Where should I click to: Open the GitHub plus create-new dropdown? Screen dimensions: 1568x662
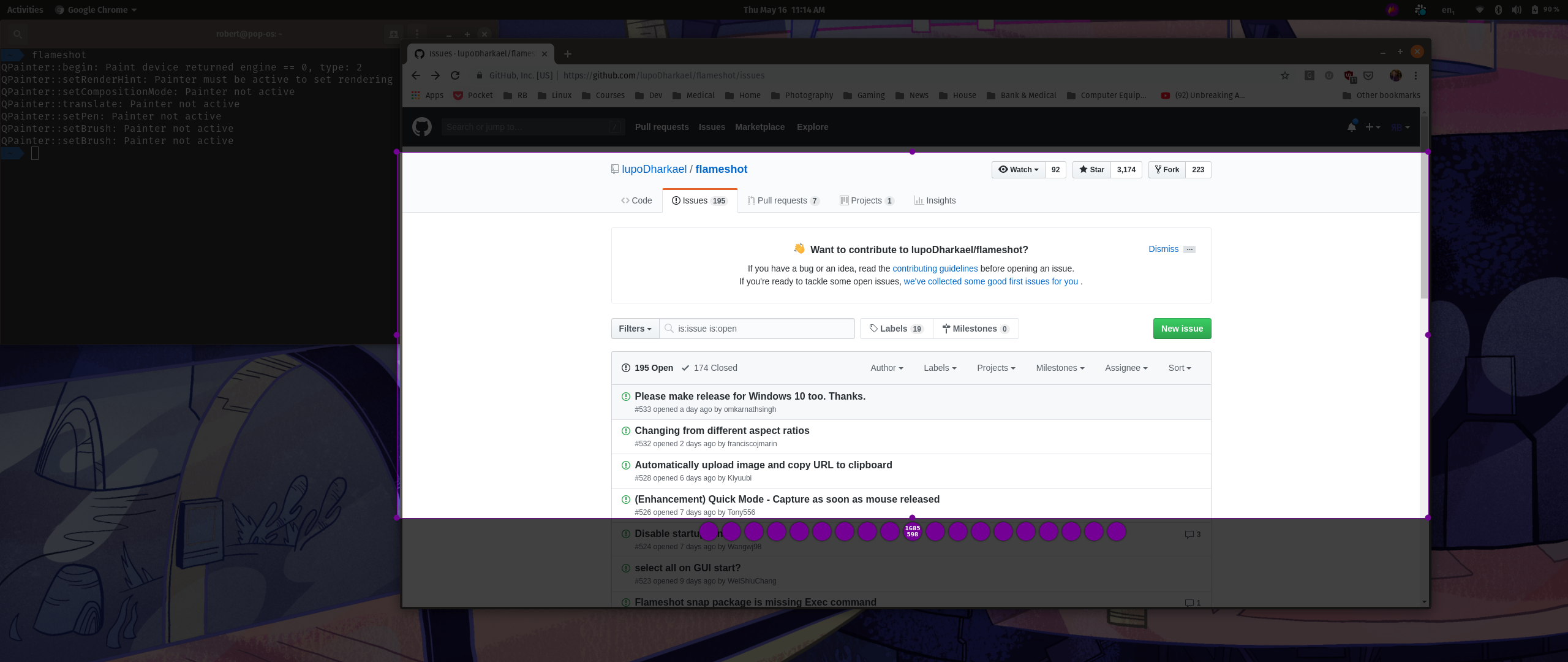[1373, 127]
